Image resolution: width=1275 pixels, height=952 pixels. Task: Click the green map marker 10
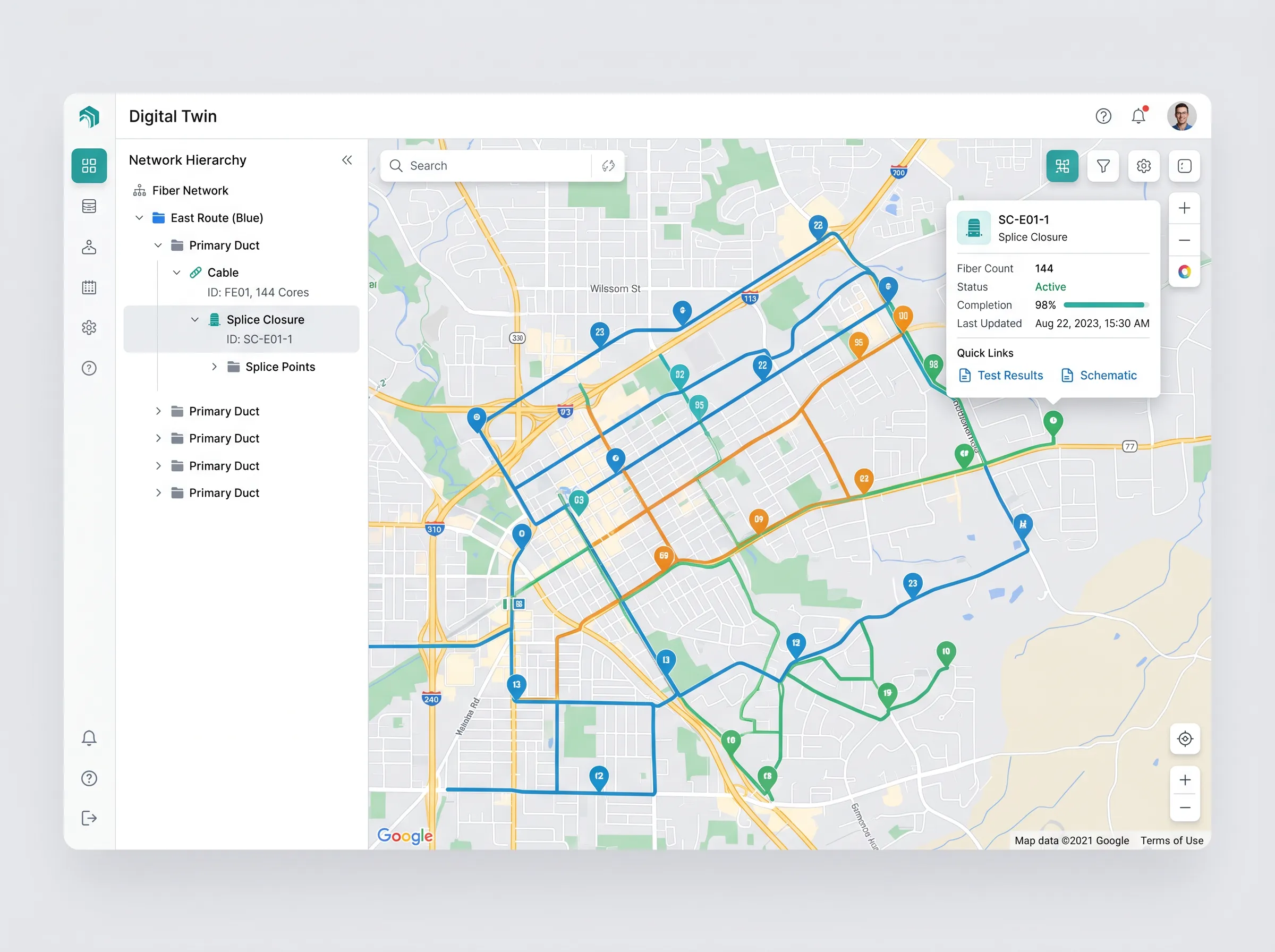946,653
